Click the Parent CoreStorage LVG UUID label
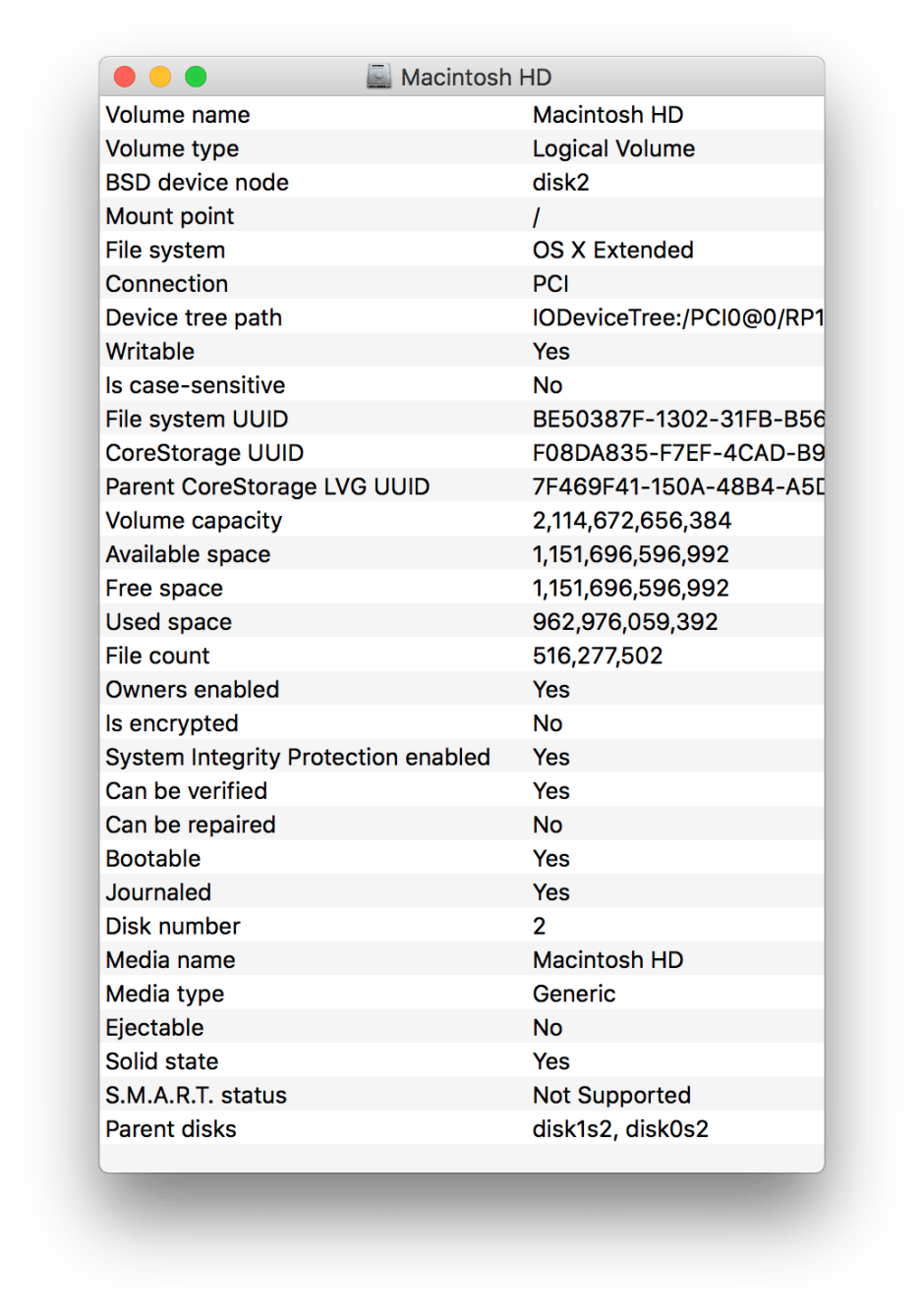 click(x=267, y=486)
